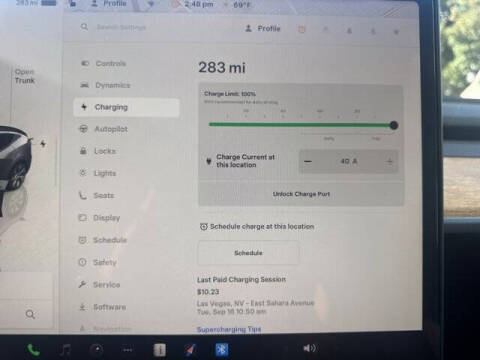Tap Open Trunk on car view
The image size is (480, 360).
[25, 76]
